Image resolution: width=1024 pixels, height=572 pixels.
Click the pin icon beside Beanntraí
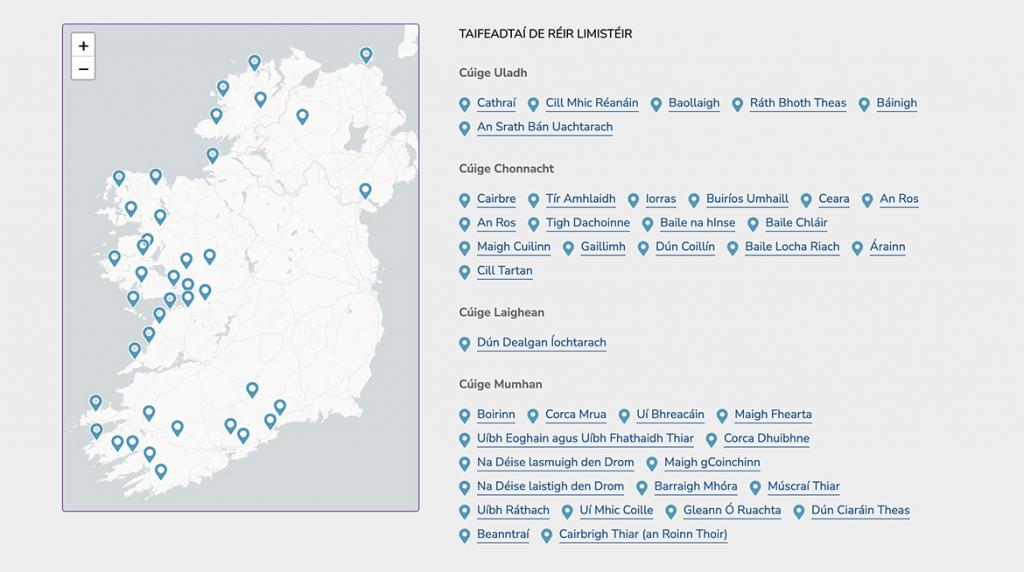[x=464, y=536]
